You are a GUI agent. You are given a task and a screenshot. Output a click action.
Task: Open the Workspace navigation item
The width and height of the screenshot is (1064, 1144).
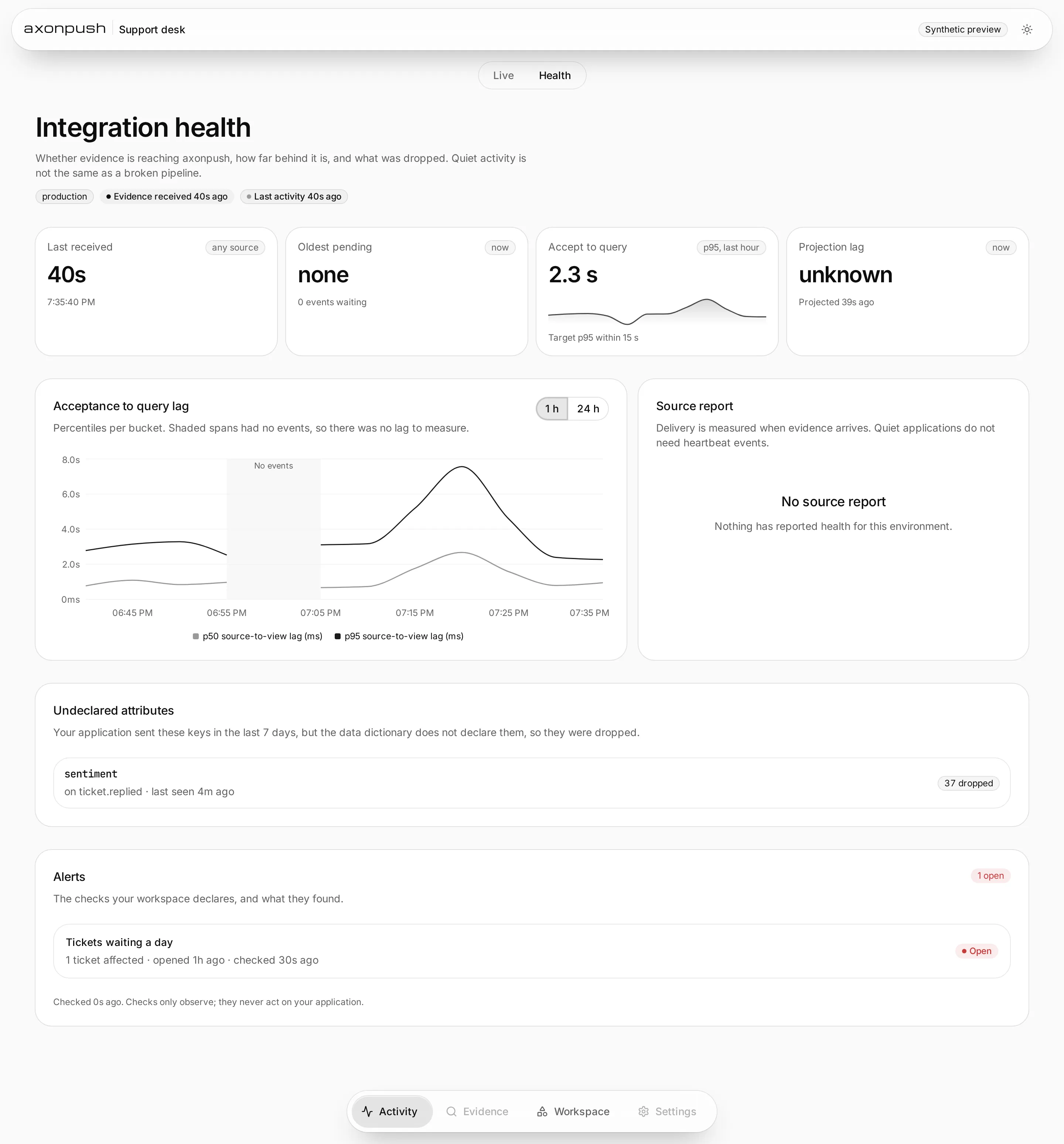click(x=573, y=1111)
